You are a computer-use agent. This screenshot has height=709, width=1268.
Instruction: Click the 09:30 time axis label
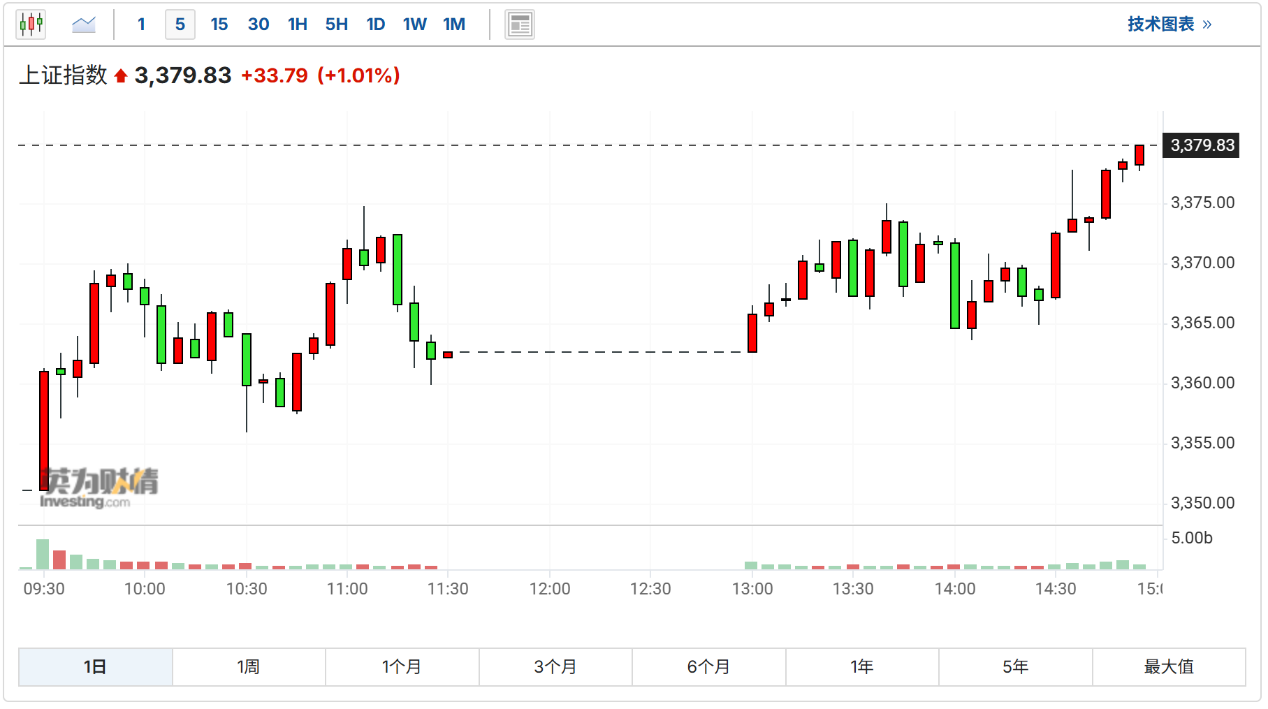click(x=44, y=589)
